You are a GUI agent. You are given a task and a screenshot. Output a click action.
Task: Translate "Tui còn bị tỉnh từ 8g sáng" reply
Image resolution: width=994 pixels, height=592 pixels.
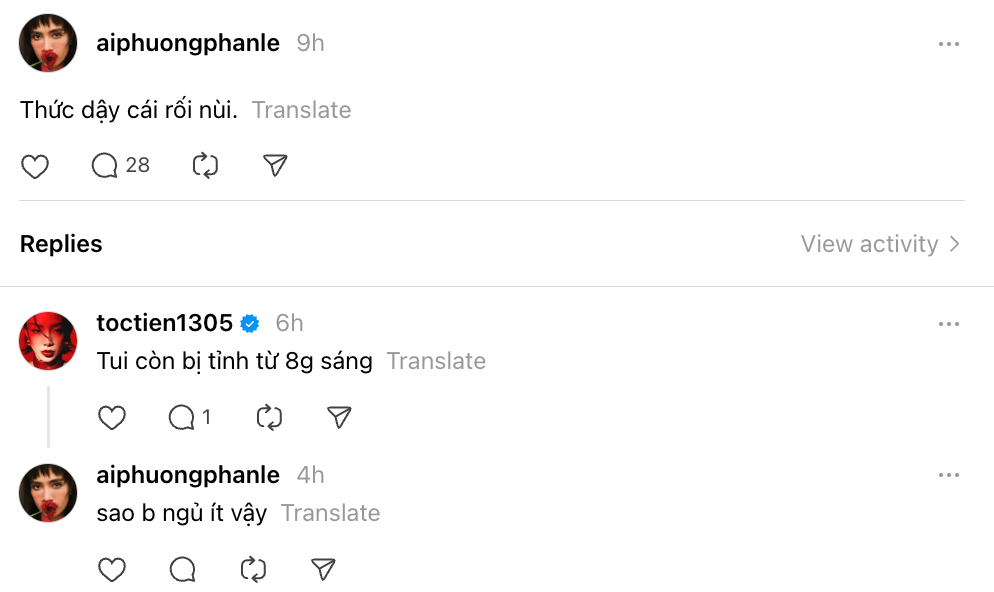point(436,361)
